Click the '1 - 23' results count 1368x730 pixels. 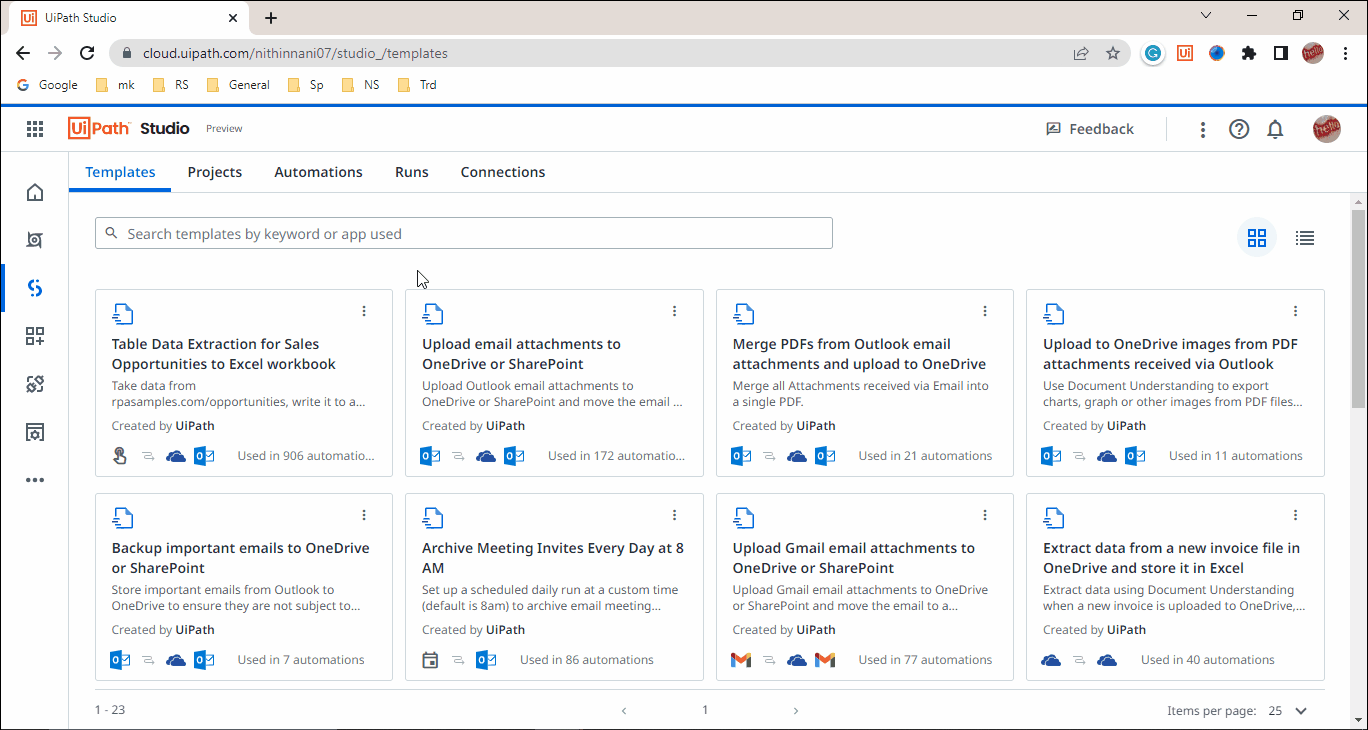pos(110,711)
